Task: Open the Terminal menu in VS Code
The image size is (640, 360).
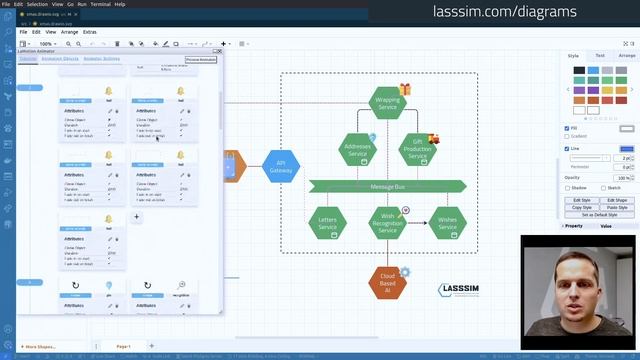Action: pyautogui.click(x=100, y=4)
